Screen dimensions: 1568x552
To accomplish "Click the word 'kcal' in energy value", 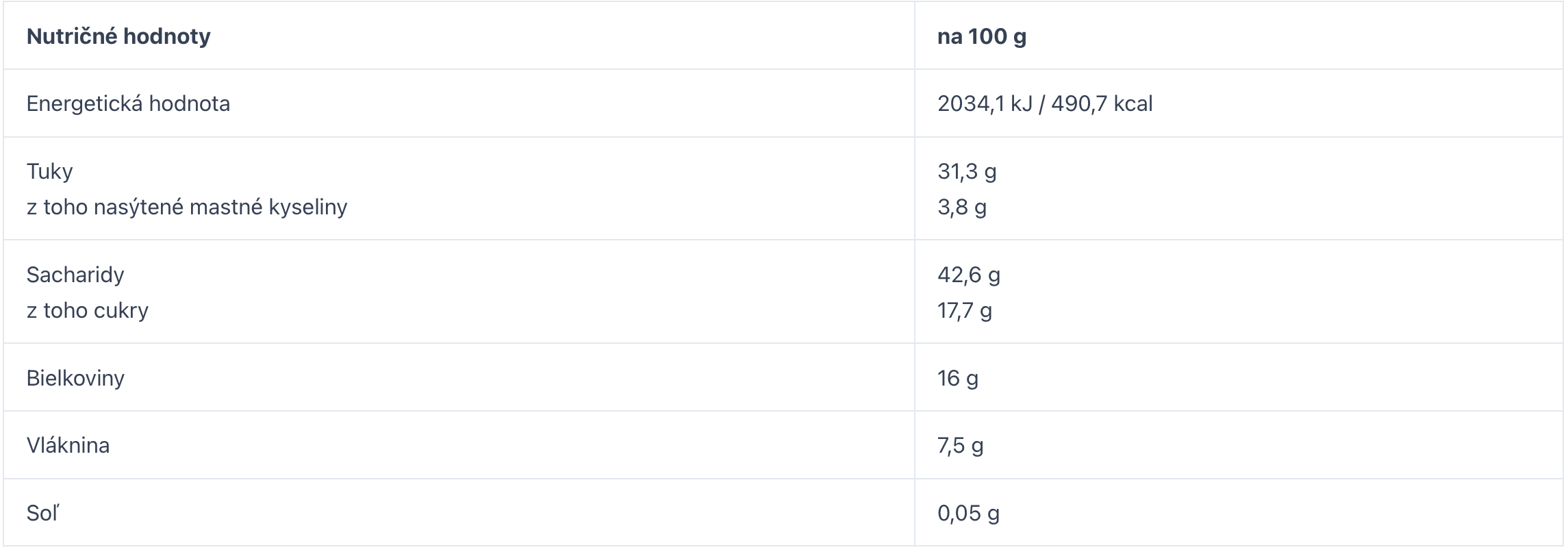I will click(x=1133, y=103).
